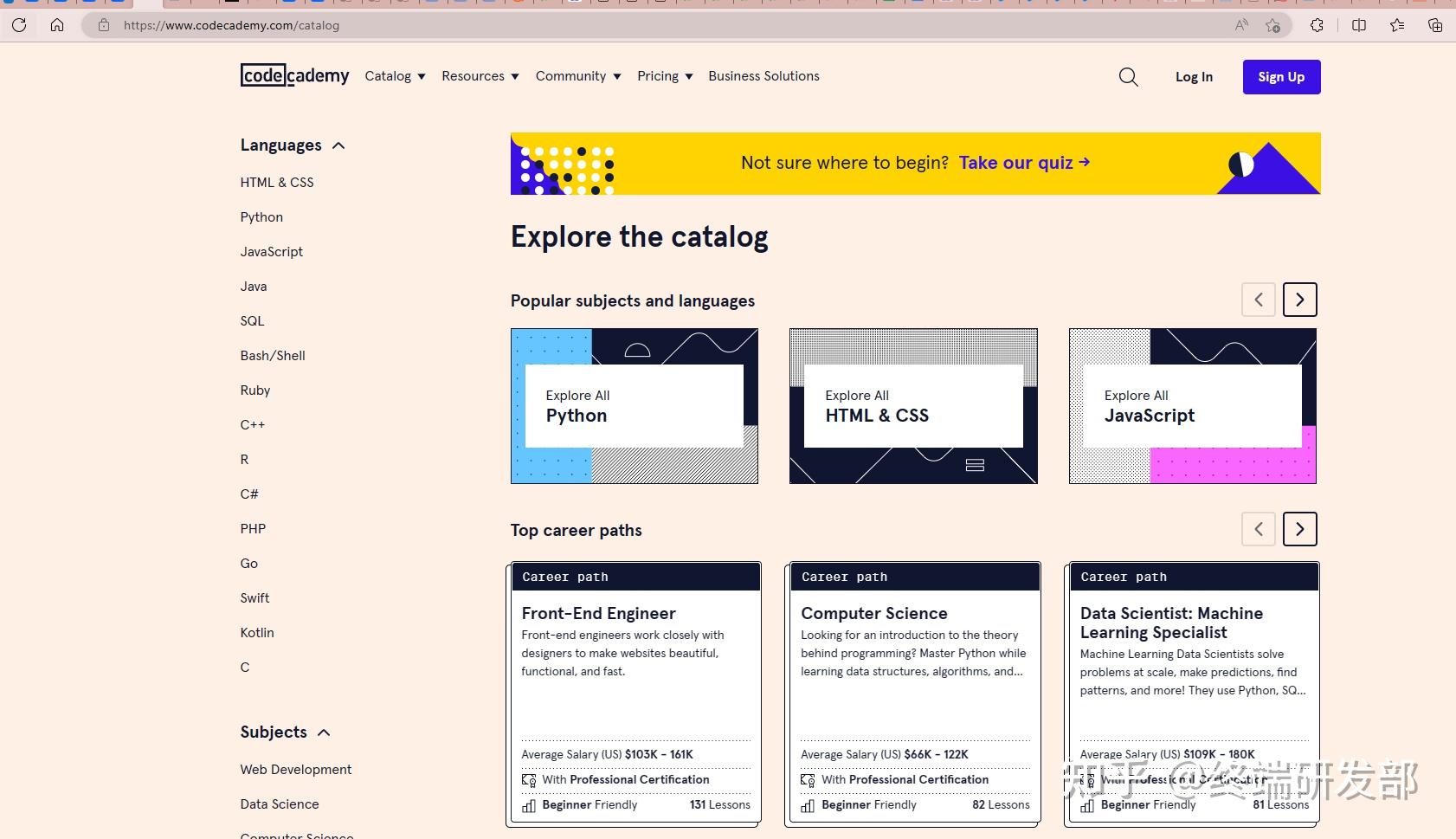Pick R from the languages sidebar
The image size is (1456, 839).
pos(244,460)
